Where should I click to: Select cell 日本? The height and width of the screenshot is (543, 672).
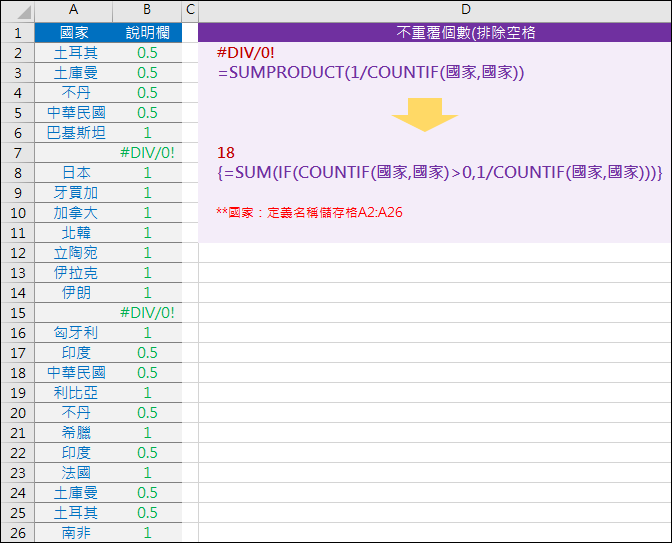74,173
